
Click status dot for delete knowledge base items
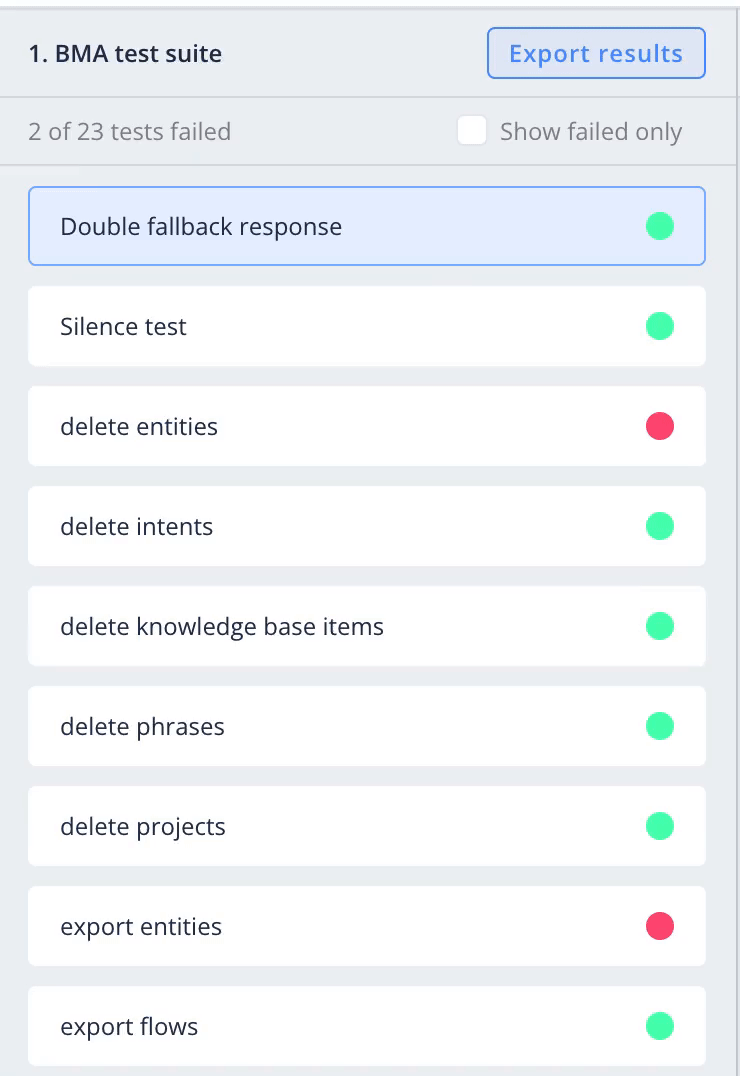[x=660, y=626]
